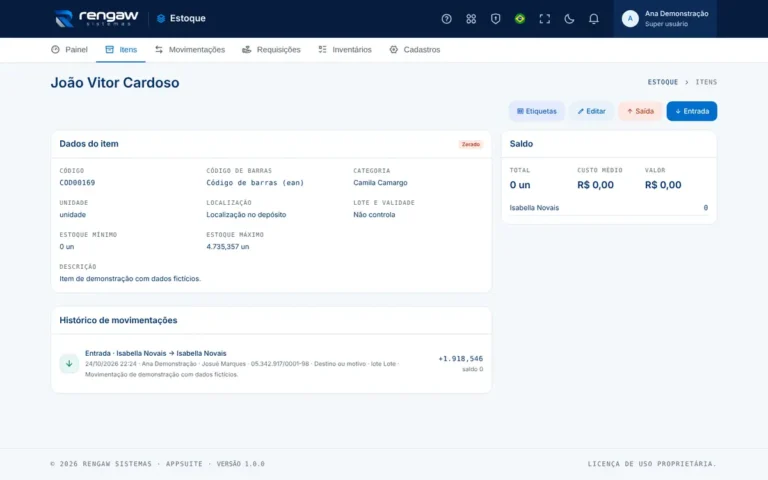Click the Editar button
The width and height of the screenshot is (768, 480).
[x=591, y=111]
